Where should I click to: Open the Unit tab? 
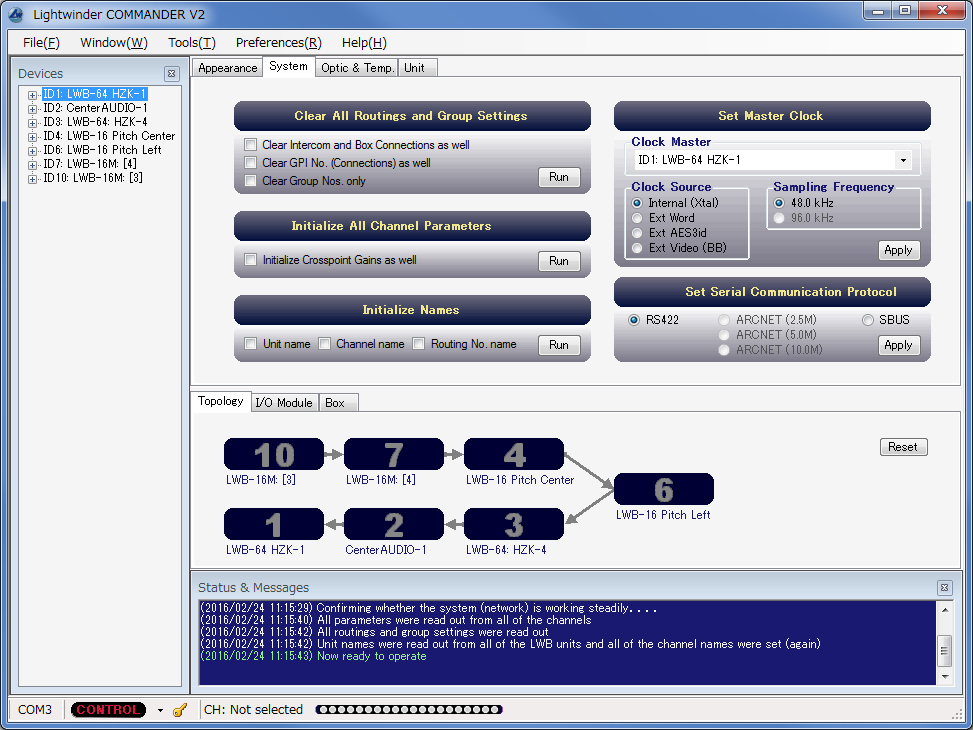[x=417, y=68]
